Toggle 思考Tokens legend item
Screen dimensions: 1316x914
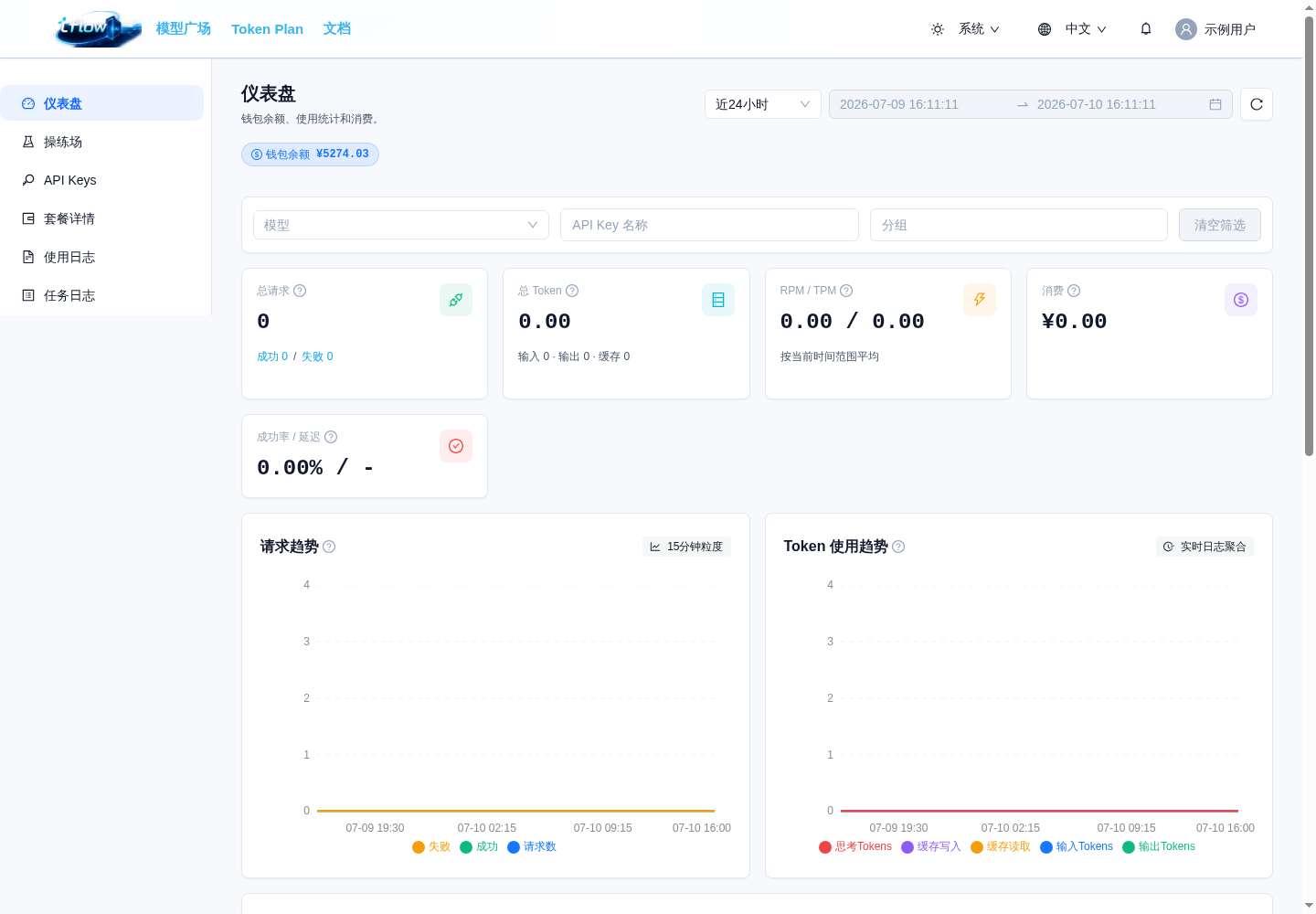855,847
